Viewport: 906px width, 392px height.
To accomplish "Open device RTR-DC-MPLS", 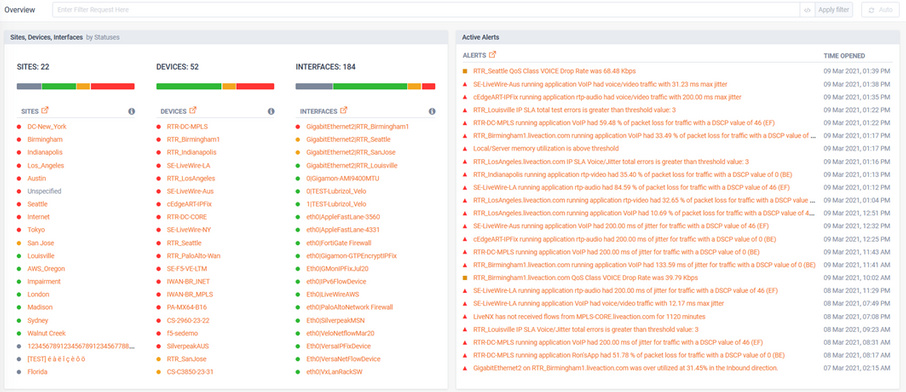I will (x=187, y=126).
